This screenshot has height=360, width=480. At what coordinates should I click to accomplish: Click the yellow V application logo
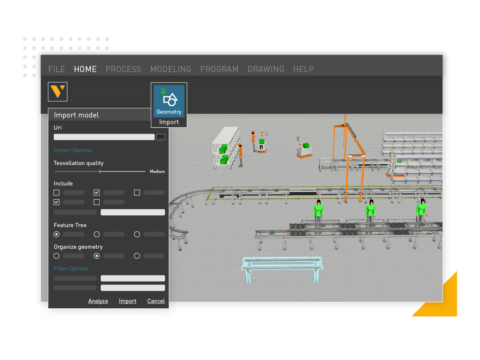[58, 92]
